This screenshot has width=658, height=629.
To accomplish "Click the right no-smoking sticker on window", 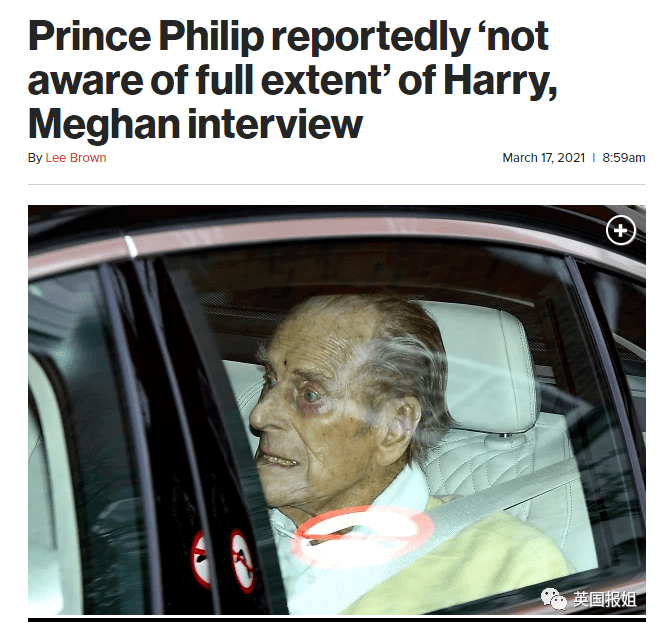I will pos(243,561).
